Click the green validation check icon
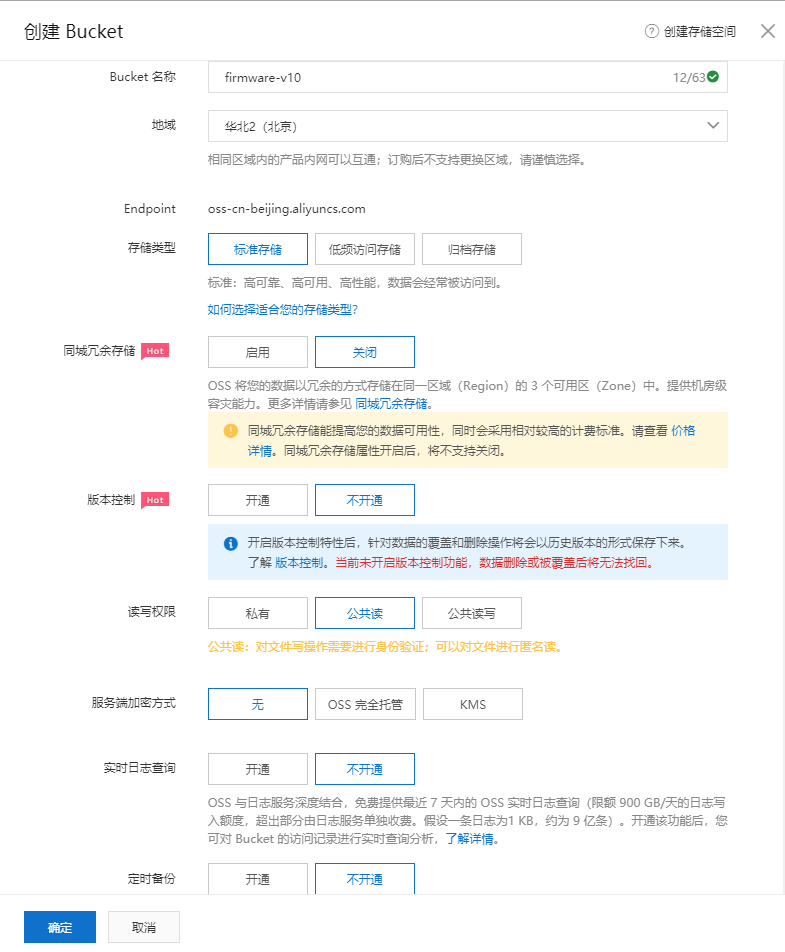785x952 pixels. coord(713,76)
